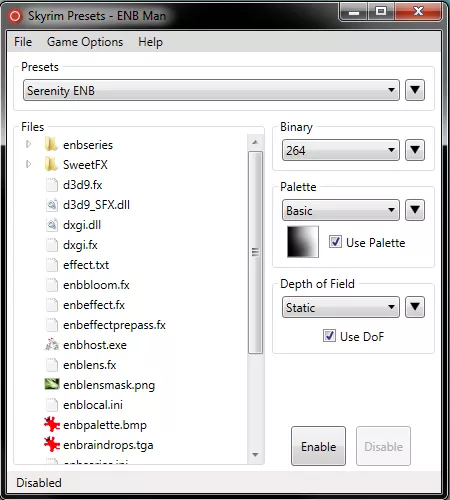
Task: Click the effect.txt file icon
Action: click(x=52, y=265)
